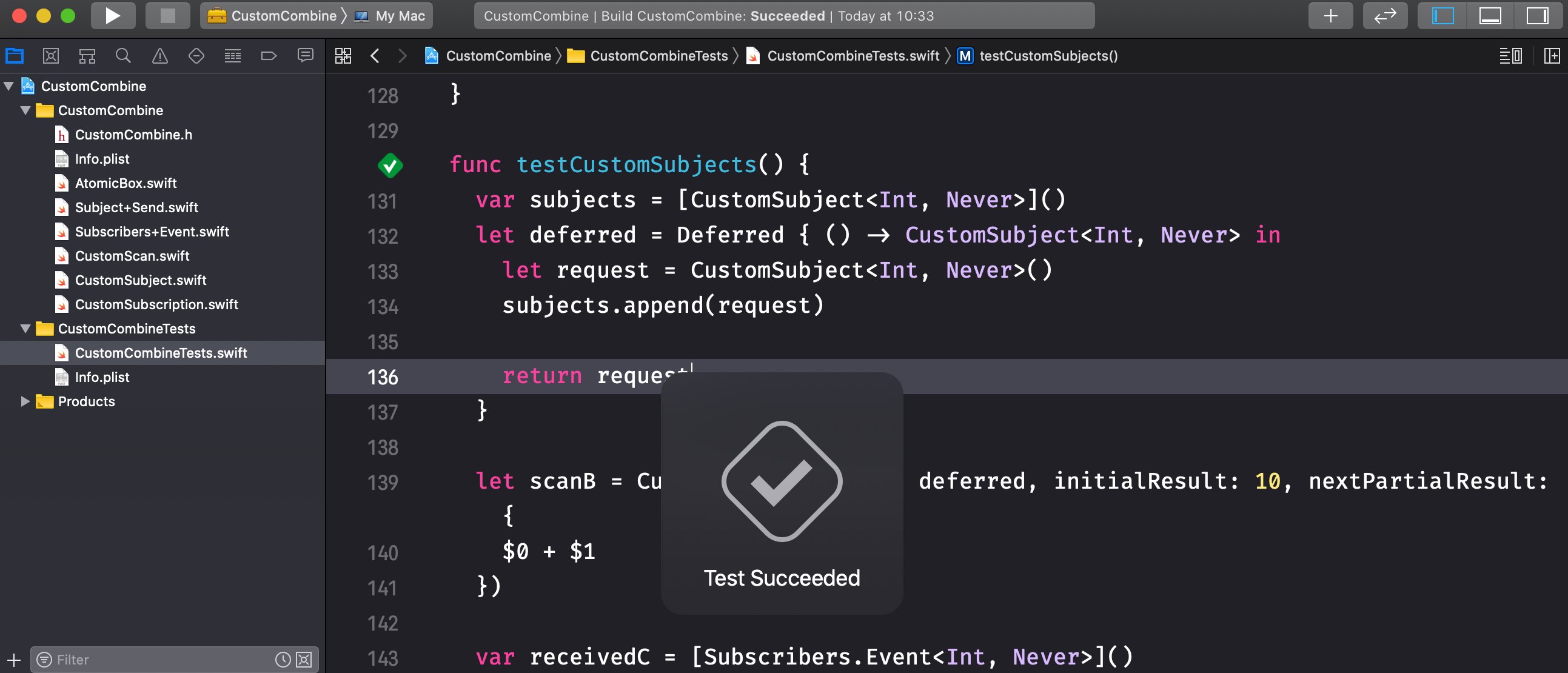The width and height of the screenshot is (1568, 673).
Task: Go back in editor history
Action: (375, 56)
